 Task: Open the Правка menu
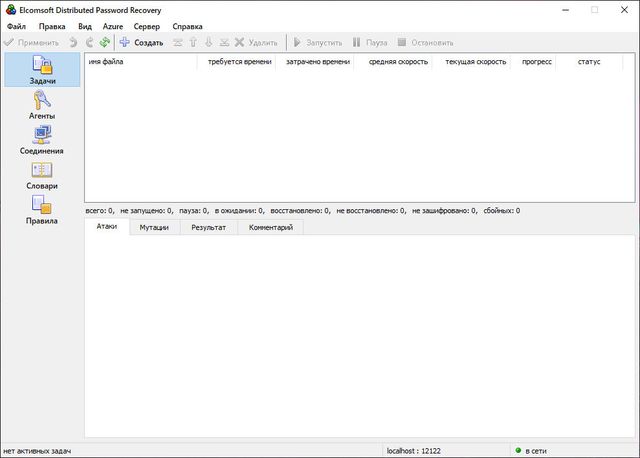pos(52,27)
